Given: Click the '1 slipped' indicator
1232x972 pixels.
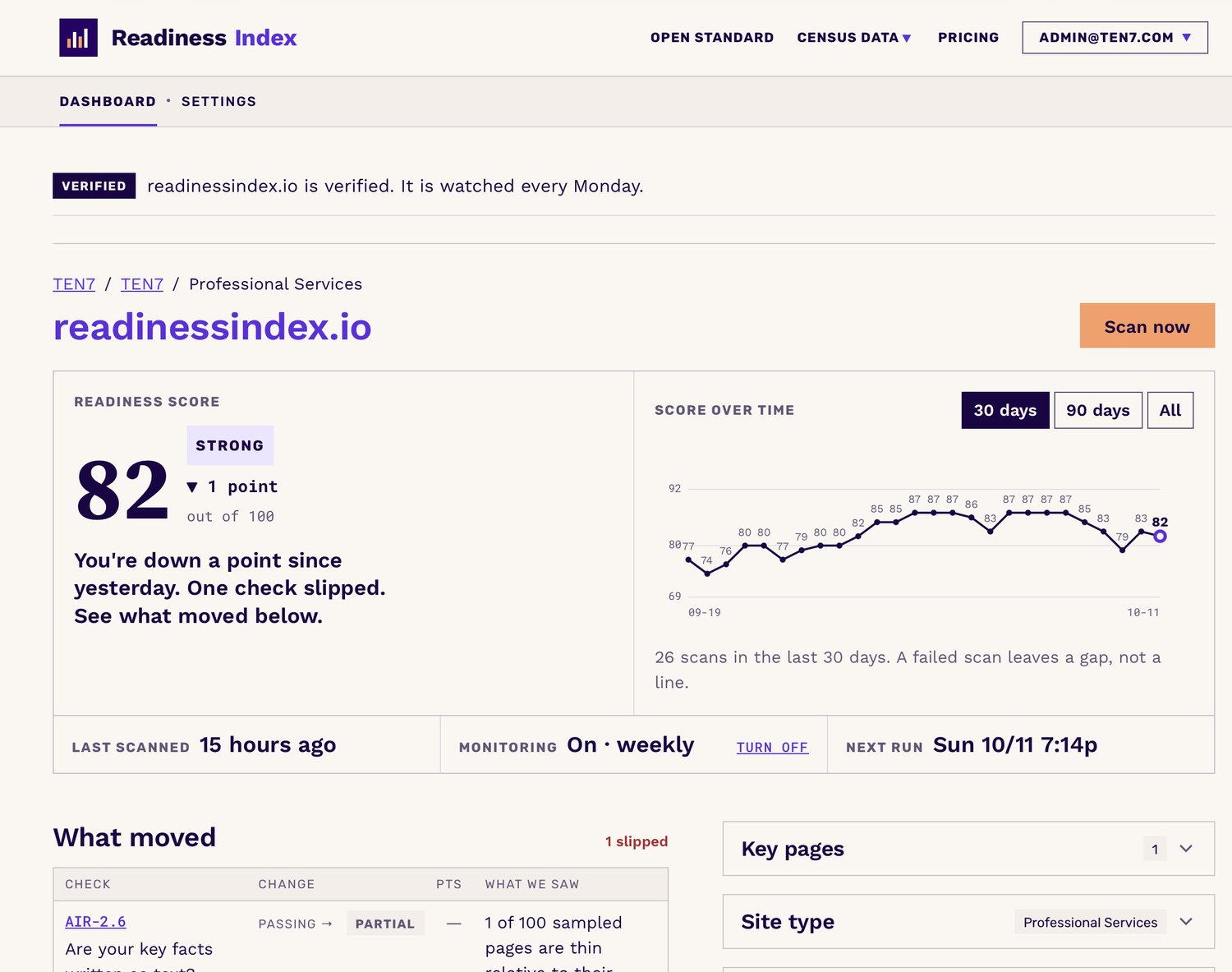Looking at the screenshot, I should [x=637, y=841].
